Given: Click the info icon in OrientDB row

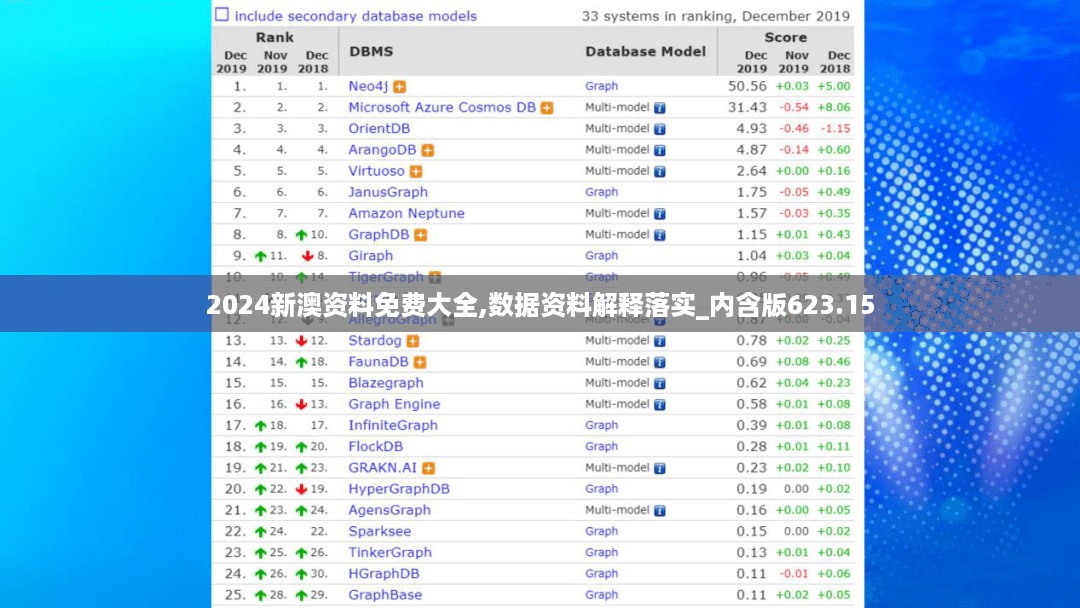Looking at the screenshot, I should [660, 129].
